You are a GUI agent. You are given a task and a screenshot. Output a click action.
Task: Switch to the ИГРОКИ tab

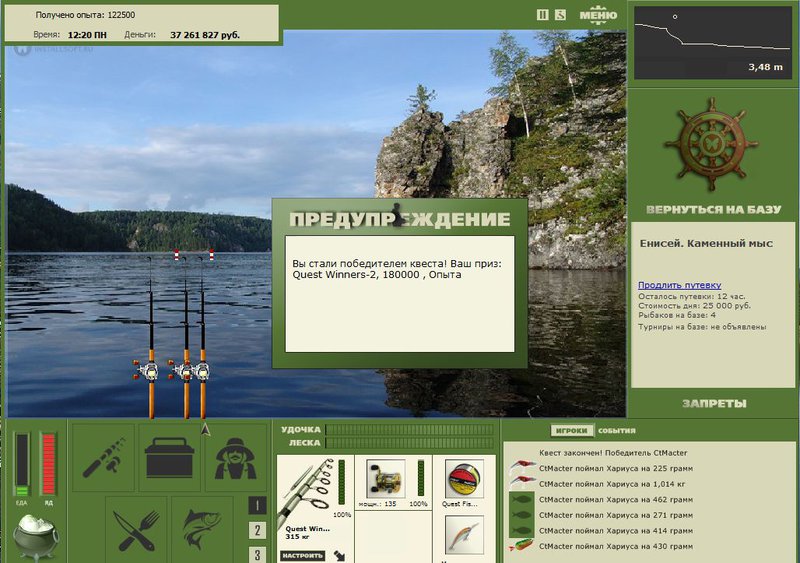pos(571,430)
